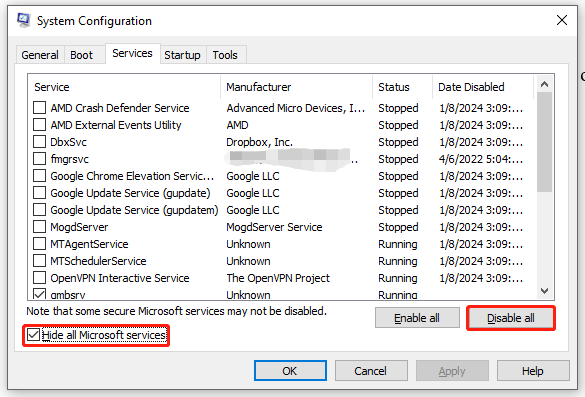
Task: Check the MogdServer service checkbox
Action: 40,227
